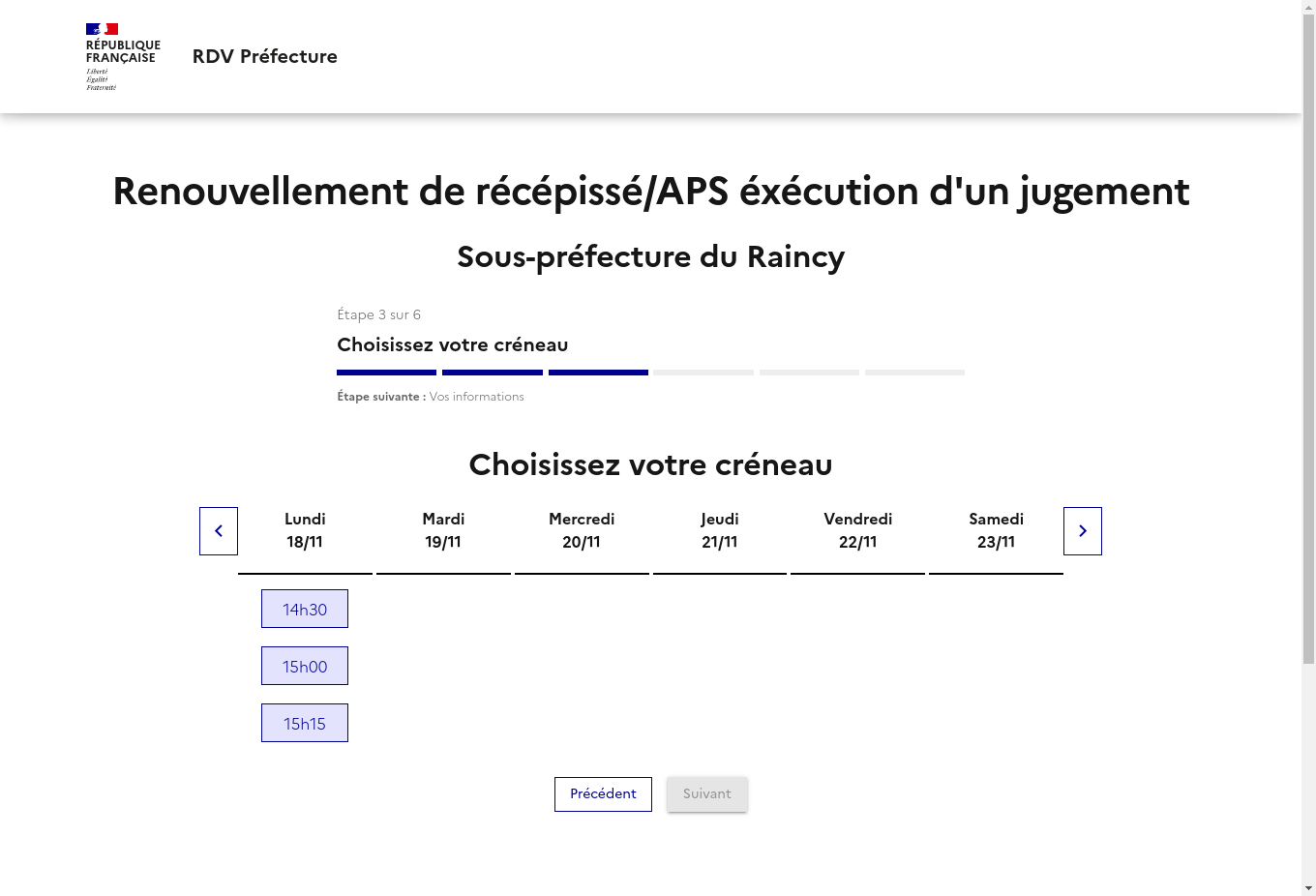
Task: Select the 14h30 time slot
Action: point(305,609)
